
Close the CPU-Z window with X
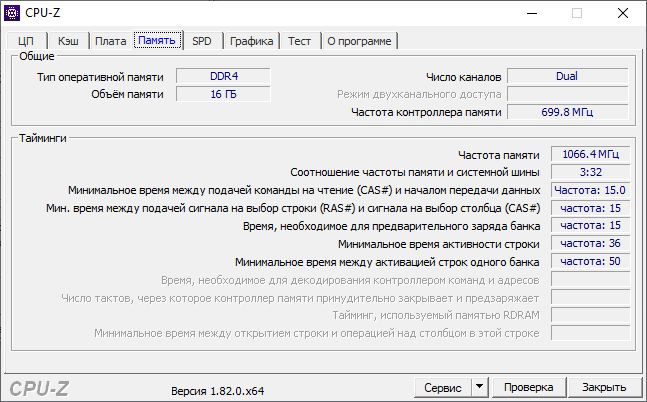pos(623,13)
